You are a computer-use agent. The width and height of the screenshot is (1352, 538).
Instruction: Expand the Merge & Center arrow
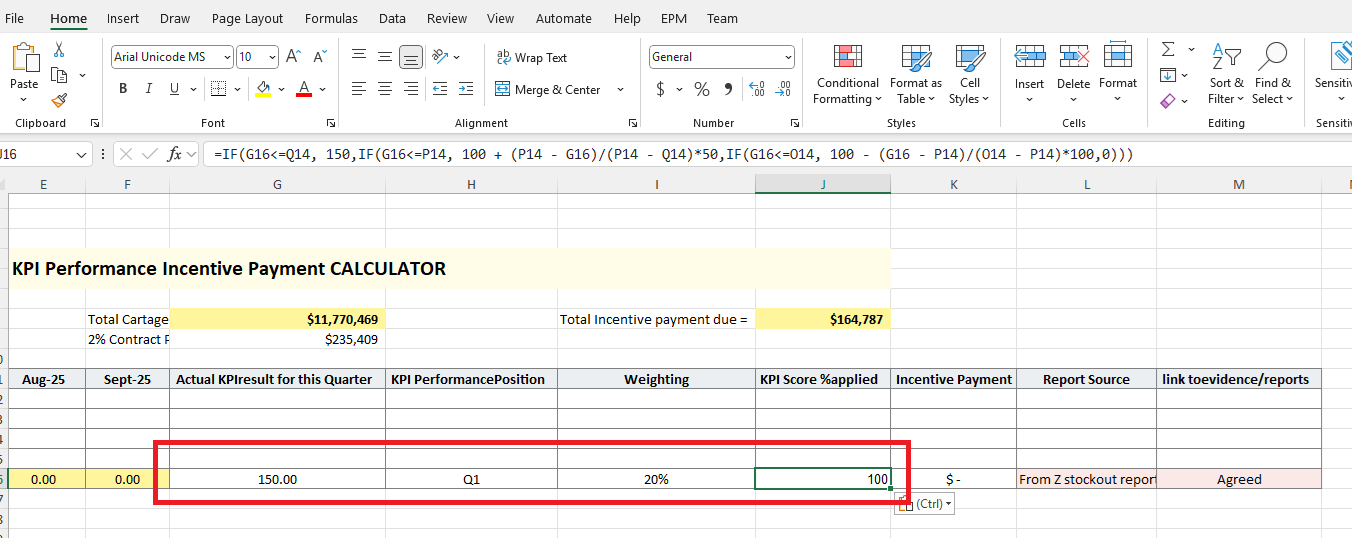coord(620,89)
